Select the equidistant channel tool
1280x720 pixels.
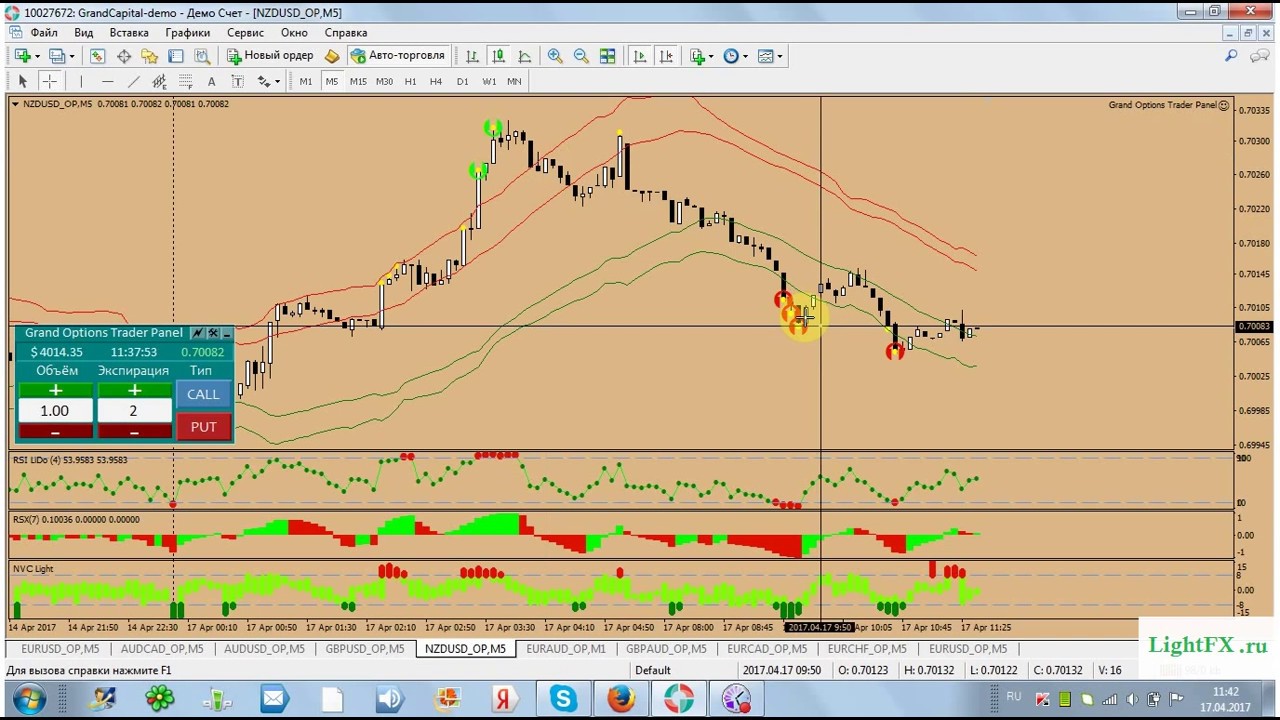pyautogui.click(x=159, y=81)
